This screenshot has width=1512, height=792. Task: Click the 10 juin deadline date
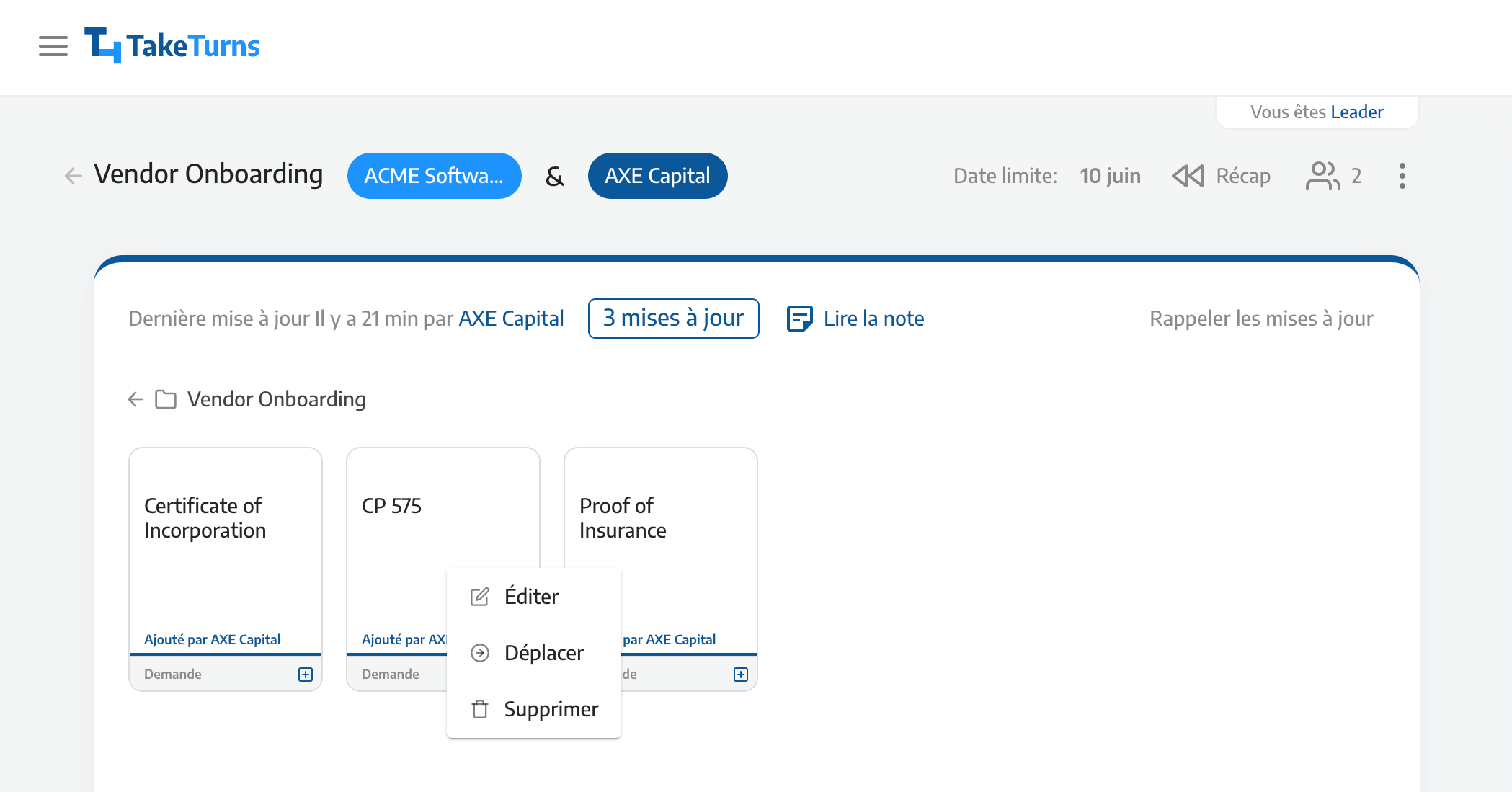coord(1110,176)
